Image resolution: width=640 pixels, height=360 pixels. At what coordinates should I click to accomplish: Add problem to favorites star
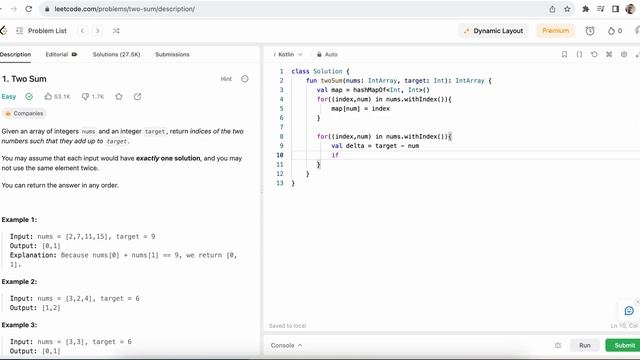click(x=119, y=96)
